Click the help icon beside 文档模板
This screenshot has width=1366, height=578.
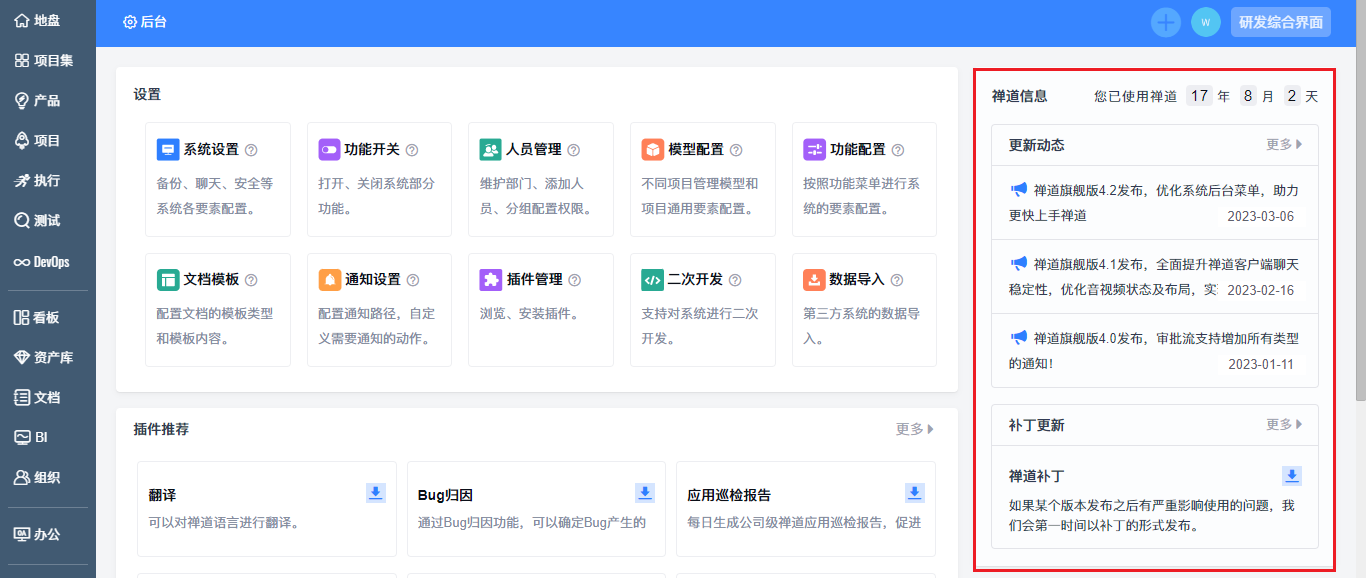tap(251, 281)
